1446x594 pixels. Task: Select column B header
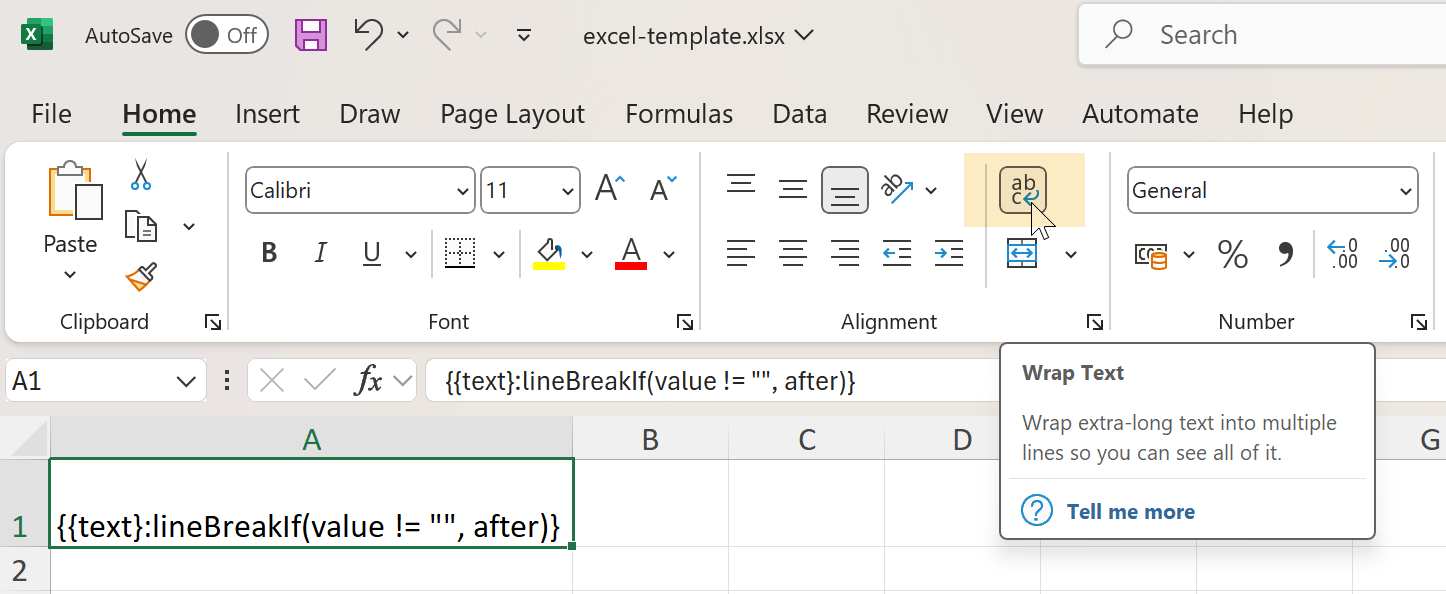(x=650, y=439)
